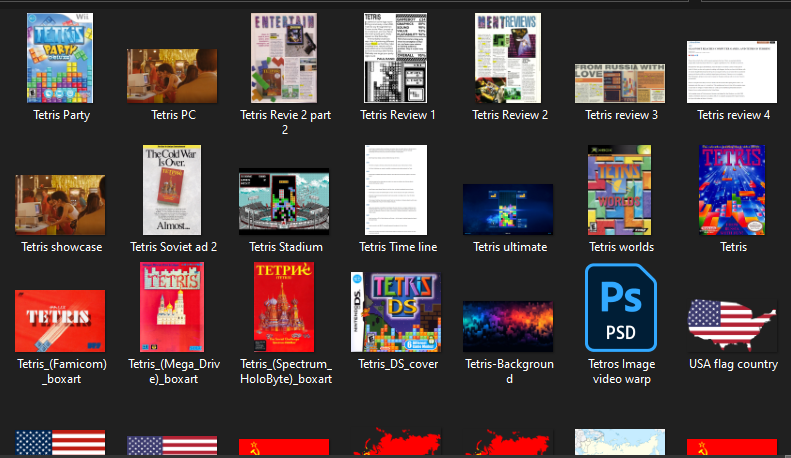Select the Tetris Party Wii cover thumbnail
Screen dimensions: 791x458
click(x=60, y=58)
